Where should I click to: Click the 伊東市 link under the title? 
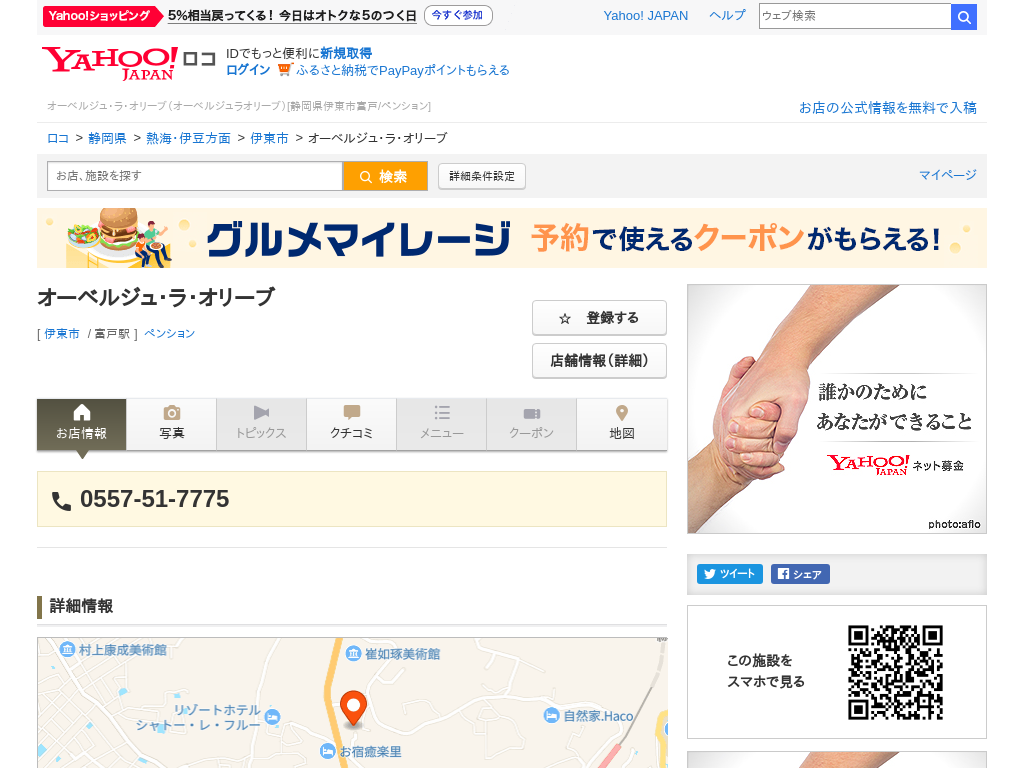[x=62, y=334]
